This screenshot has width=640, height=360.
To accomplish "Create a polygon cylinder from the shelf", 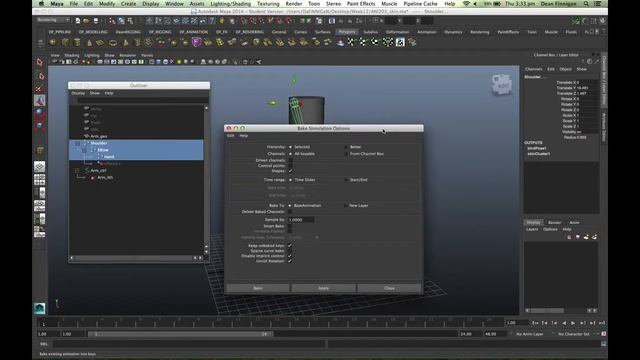I will [77, 42].
